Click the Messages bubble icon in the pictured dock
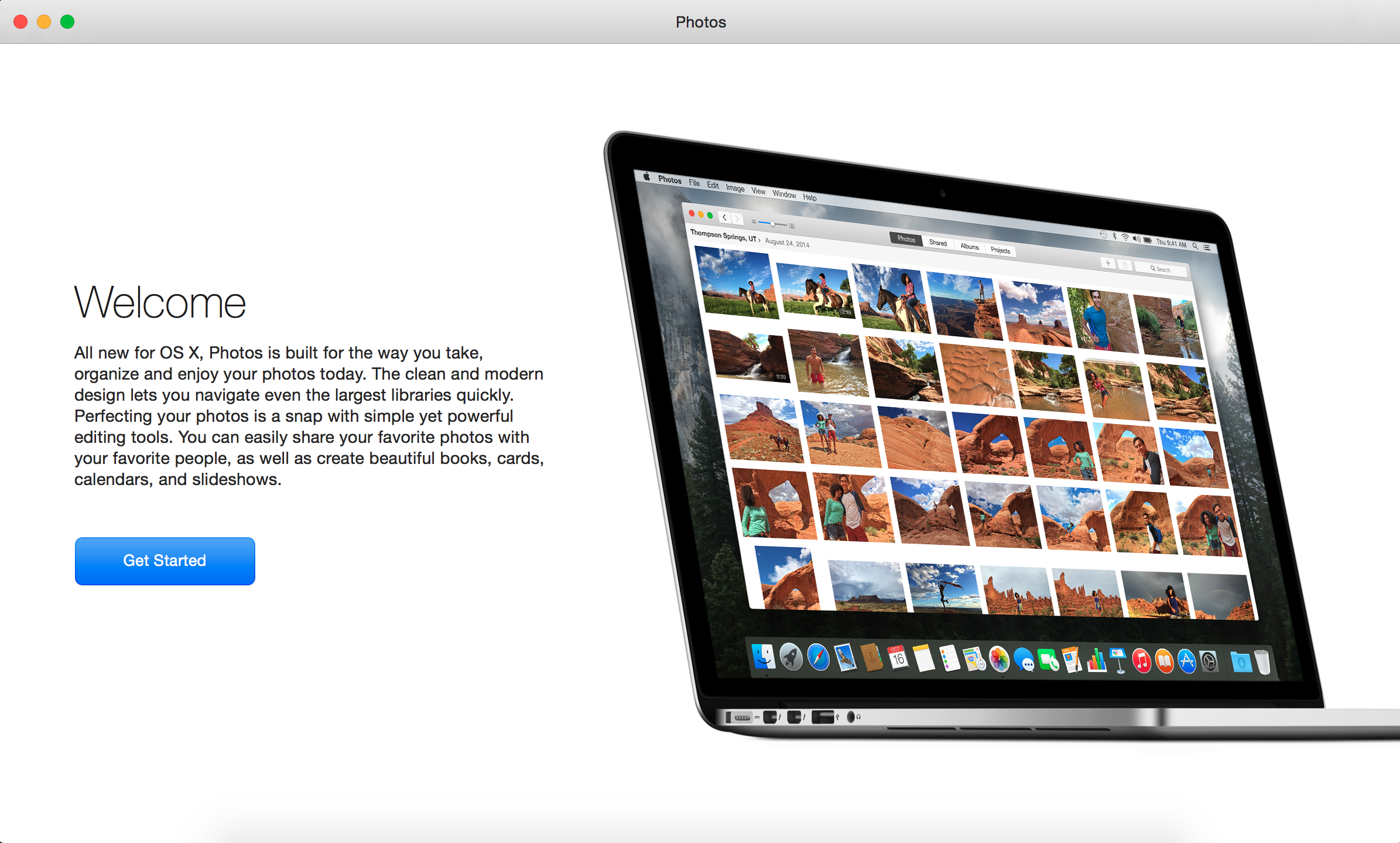 click(1024, 660)
